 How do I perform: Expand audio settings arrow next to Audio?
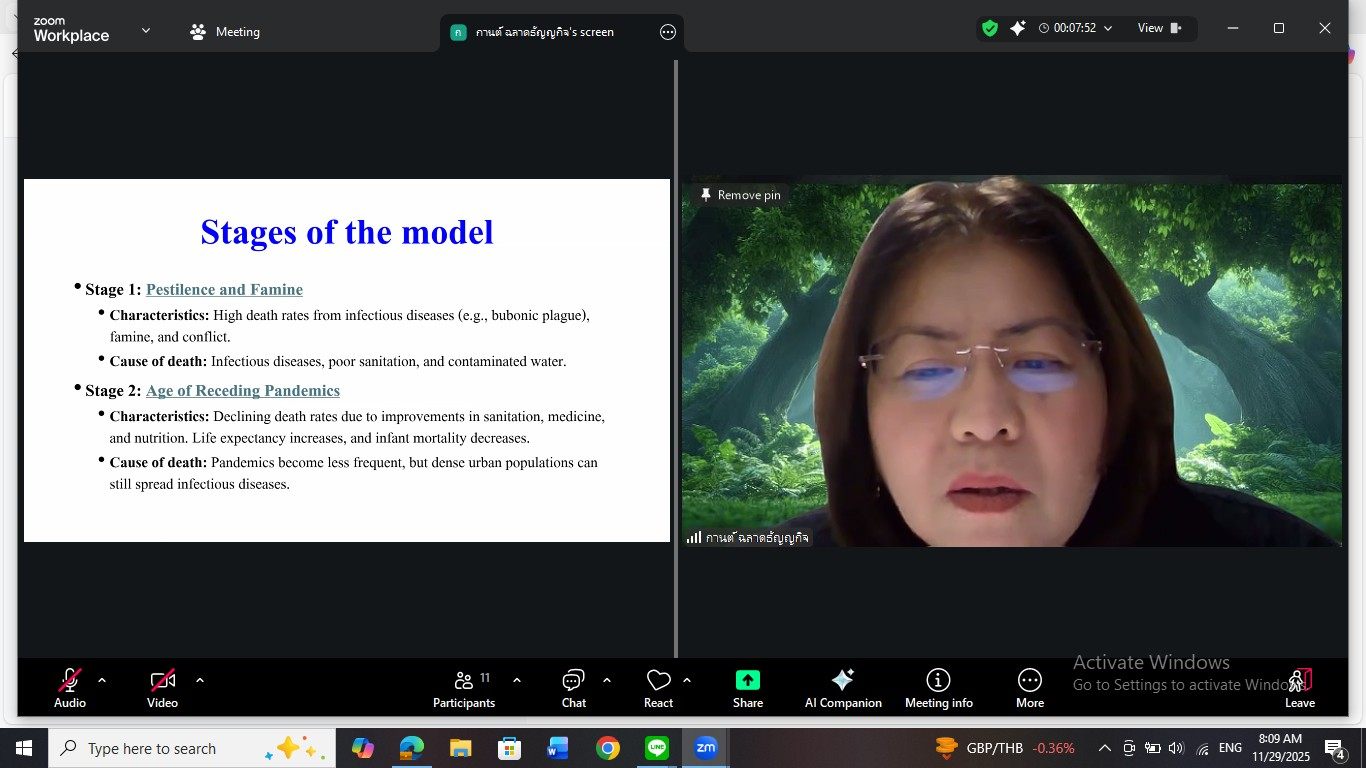click(x=102, y=680)
